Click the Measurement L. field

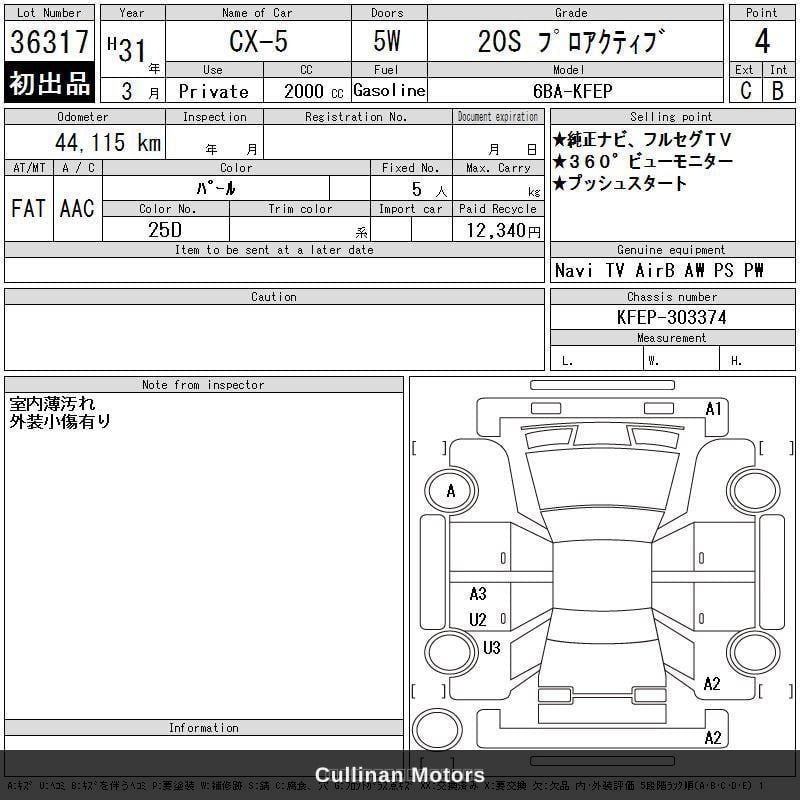pos(597,358)
